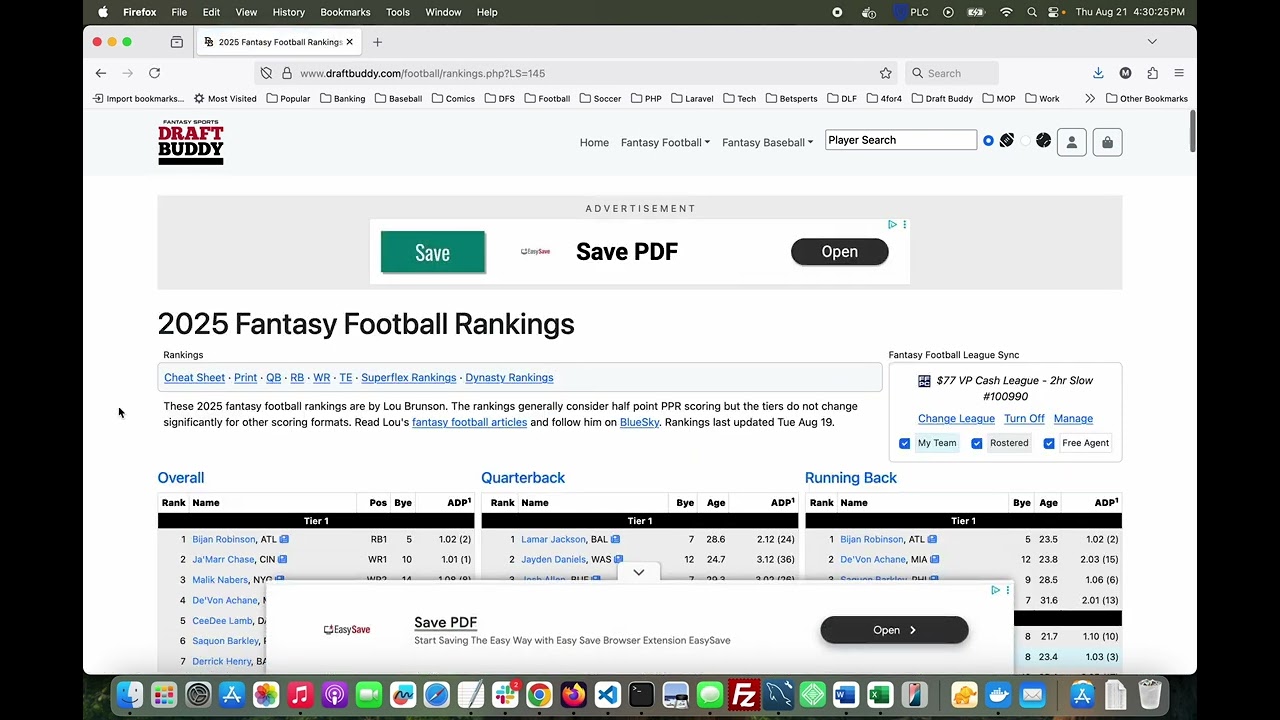Expand the Fantasy Baseball dropdown menu
This screenshot has width=1280, height=720.
[768, 142]
